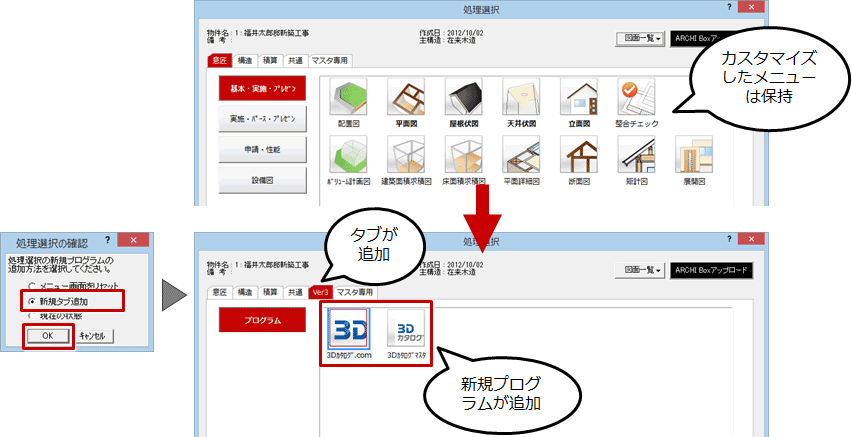The height and width of the screenshot is (437, 852).
Task: Switch to the 構造 tab in upper dialog
Action: (x=245, y=61)
